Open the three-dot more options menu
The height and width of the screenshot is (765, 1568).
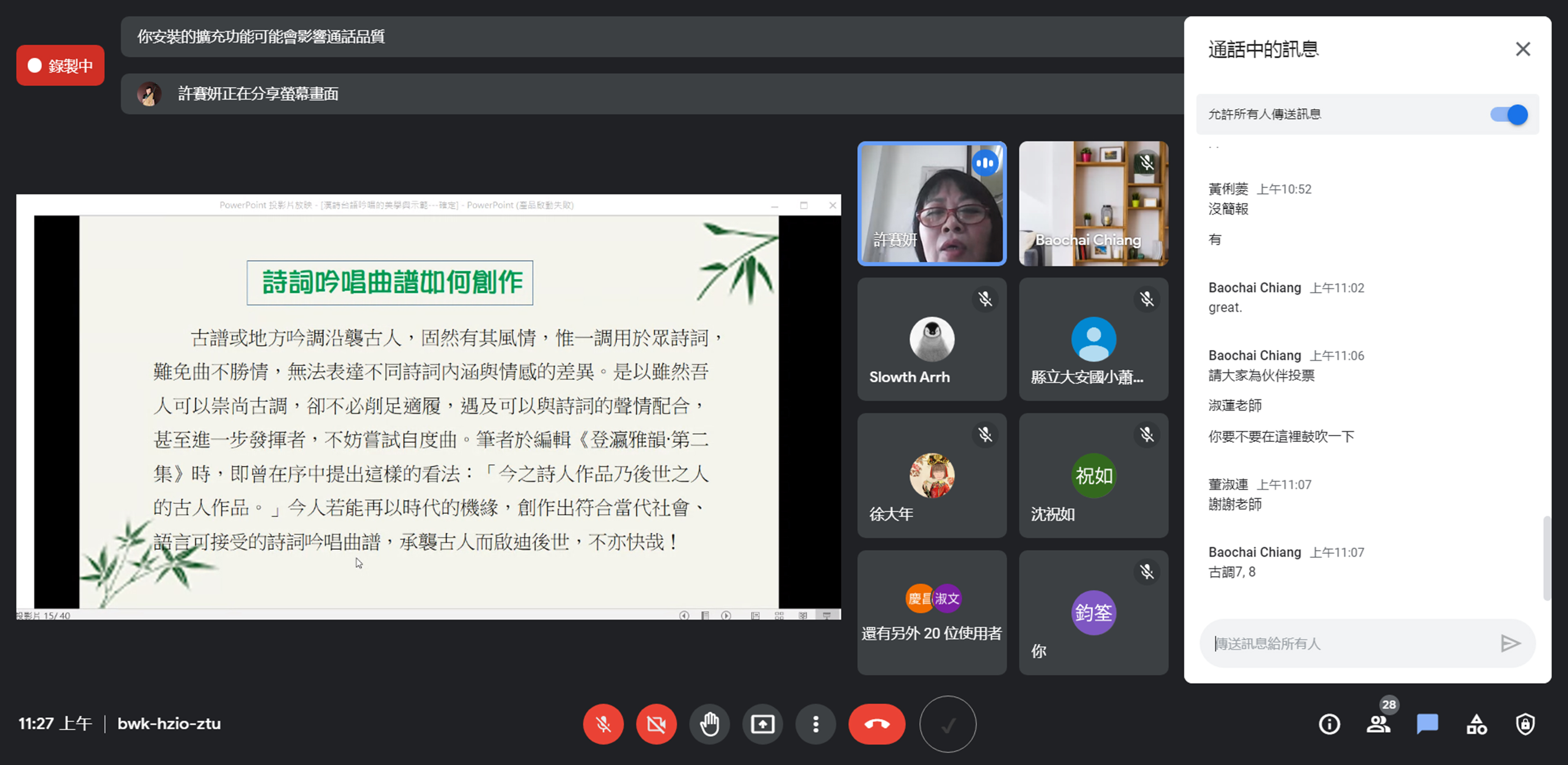816,724
